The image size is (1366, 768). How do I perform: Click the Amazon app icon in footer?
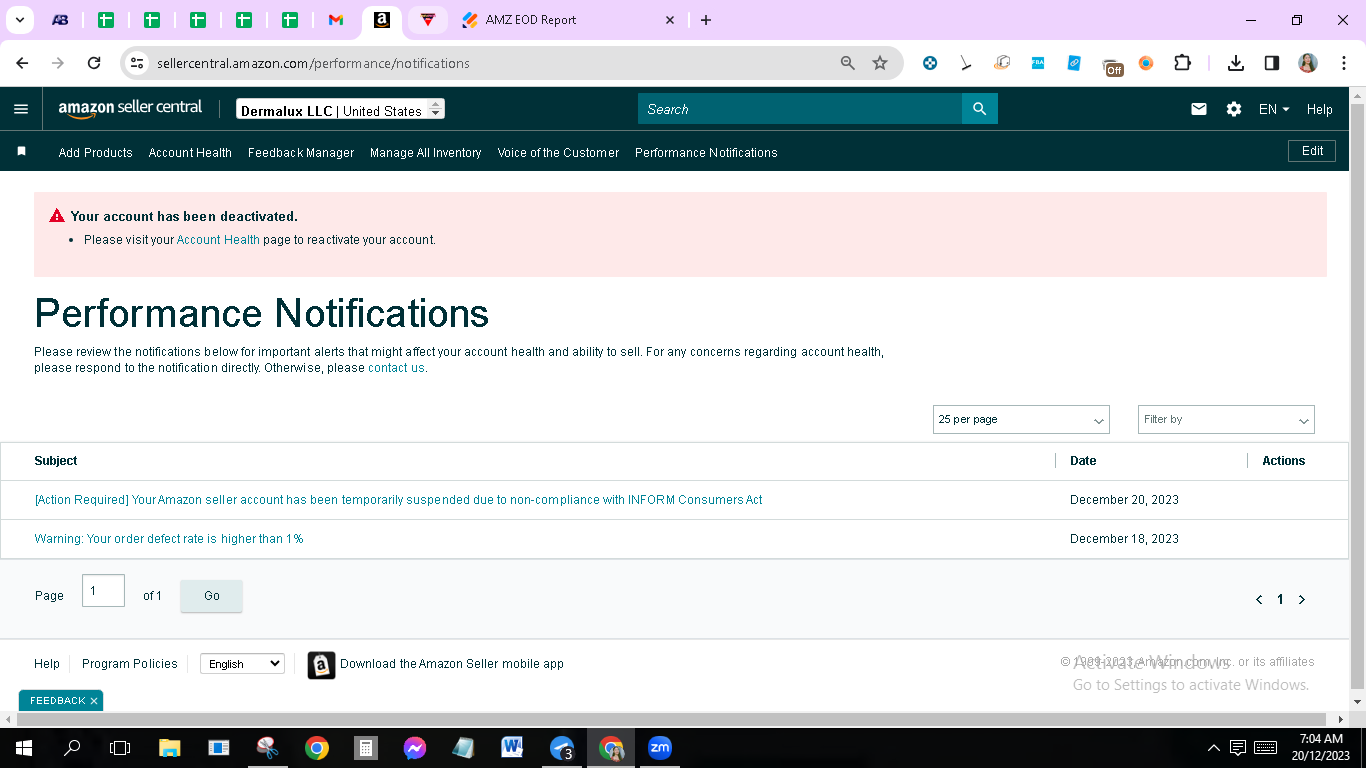pyautogui.click(x=321, y=665)
